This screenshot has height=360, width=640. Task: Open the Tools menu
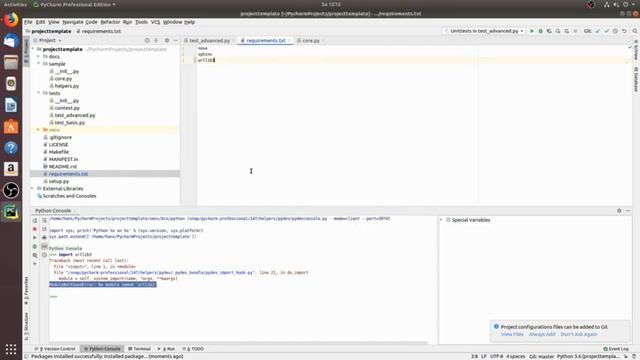tap(141, 22)
